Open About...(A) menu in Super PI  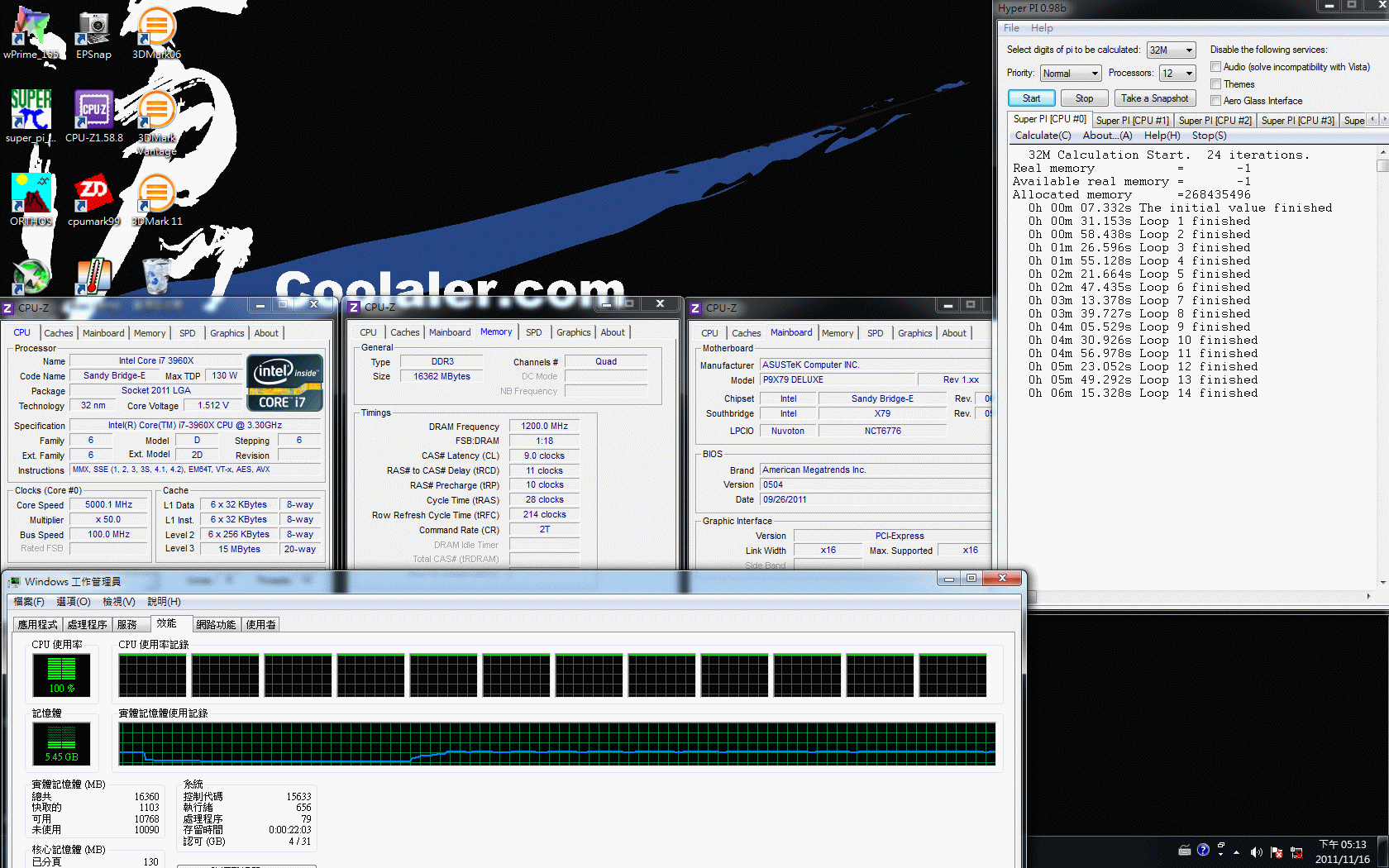1107,136
